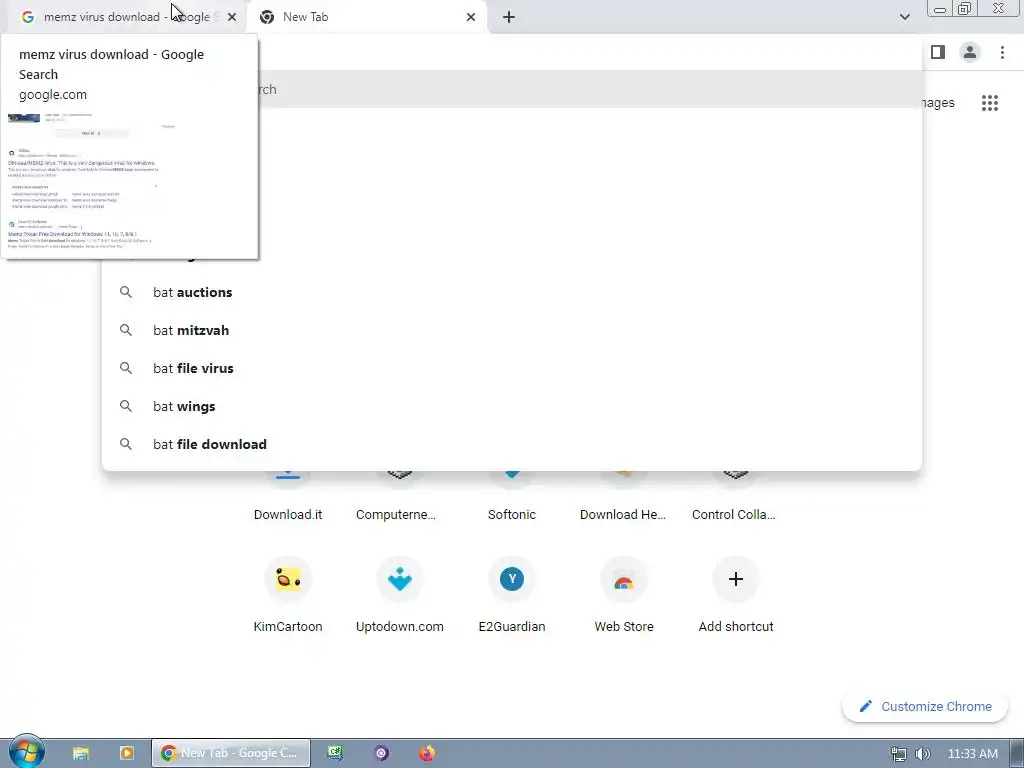
Task: Open the profile avatar menu
Action: tap(970, 52)
